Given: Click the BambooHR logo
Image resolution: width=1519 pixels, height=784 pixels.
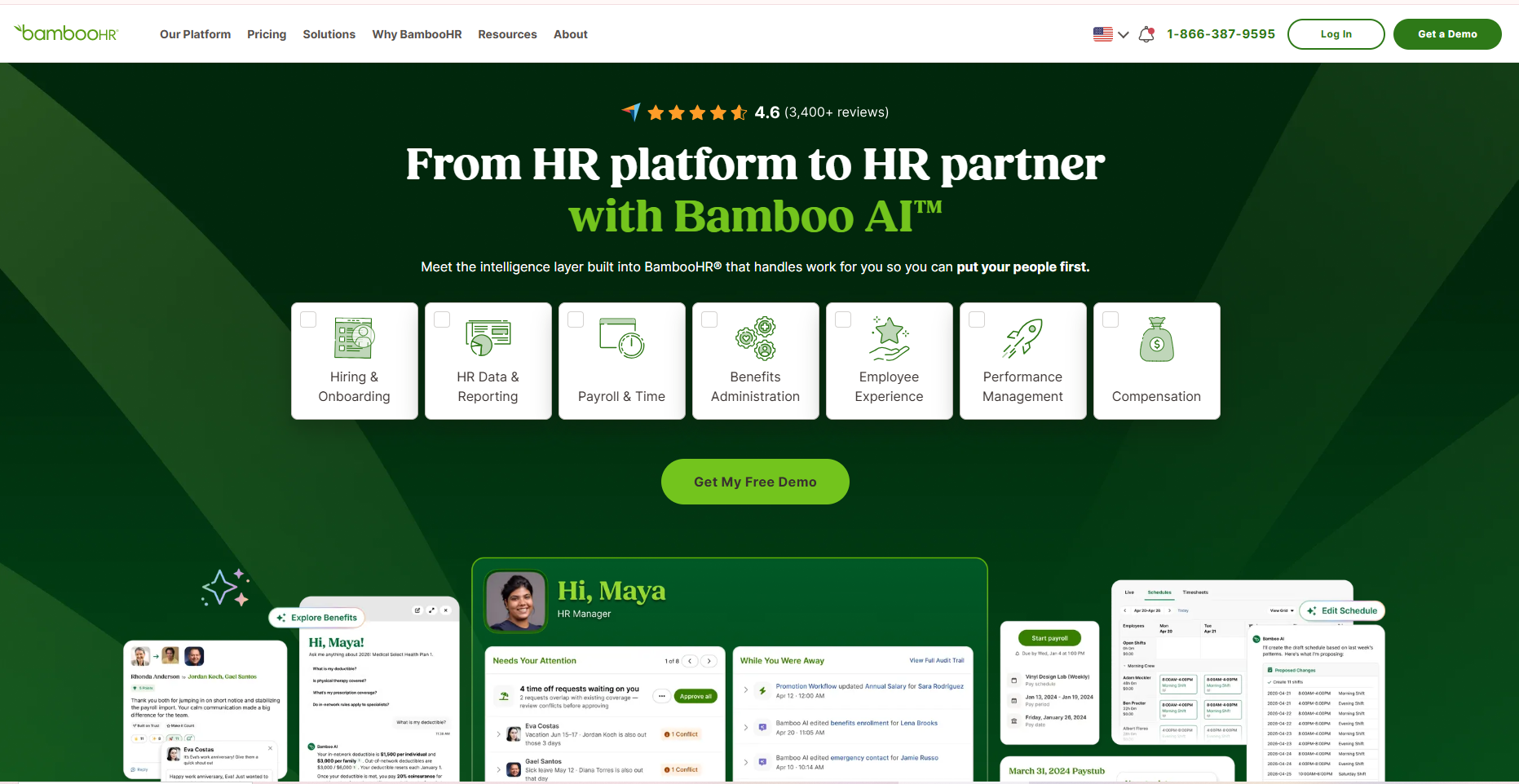Looking at the screenshot, I should pyautogui.click(x=66, y=33).
